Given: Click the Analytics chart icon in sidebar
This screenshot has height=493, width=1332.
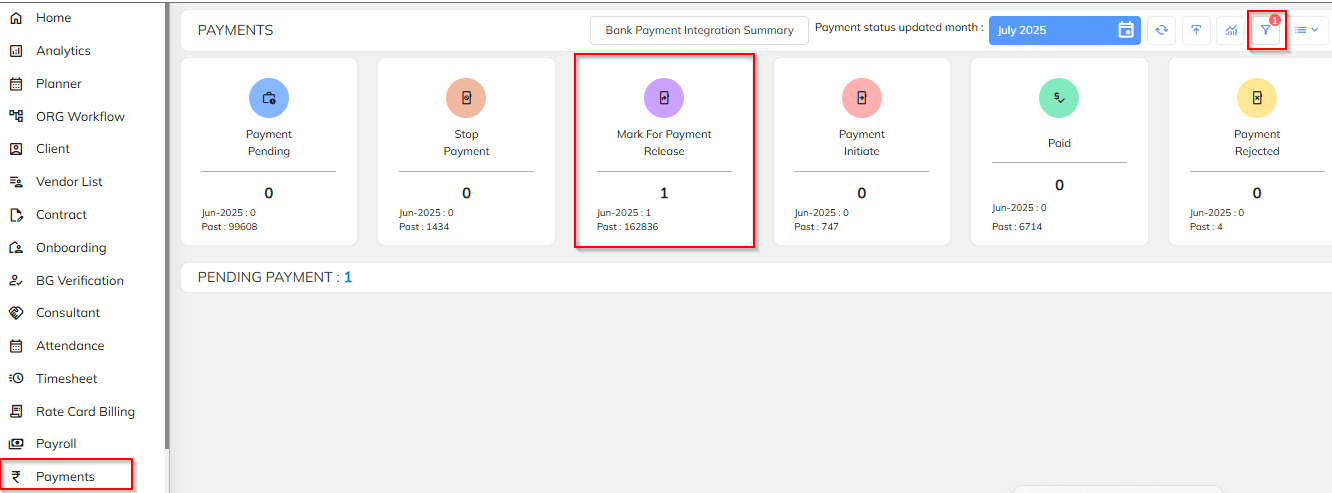Looking at the screenshot, I should (x=16, y=51).
